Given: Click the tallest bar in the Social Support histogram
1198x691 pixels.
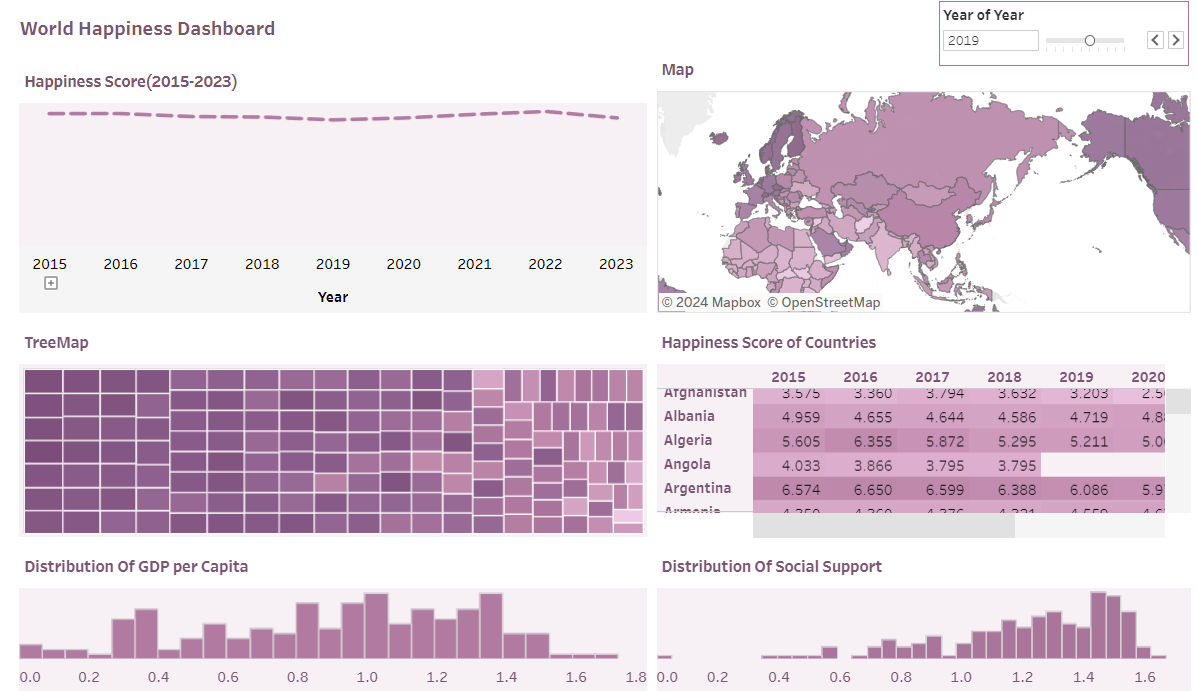Looking at the screenshot, I should tap(1098, 625).
